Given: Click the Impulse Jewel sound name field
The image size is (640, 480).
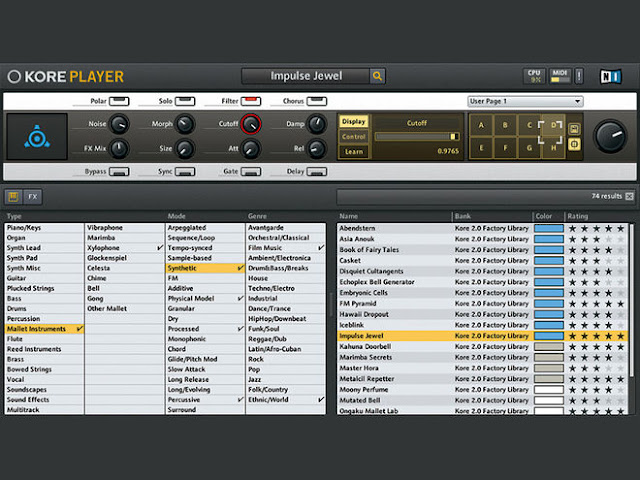Looking at the screenshot, I should (306, 76).
